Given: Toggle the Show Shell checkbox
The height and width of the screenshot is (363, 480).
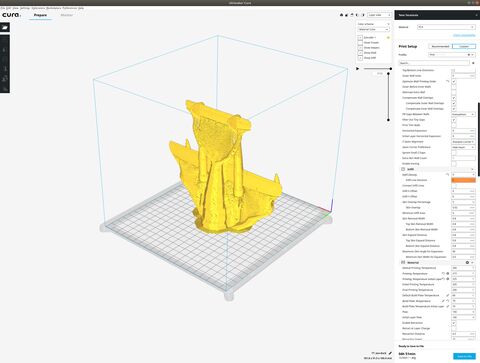Looking at the screenshot, I should [x=360, y=53].
